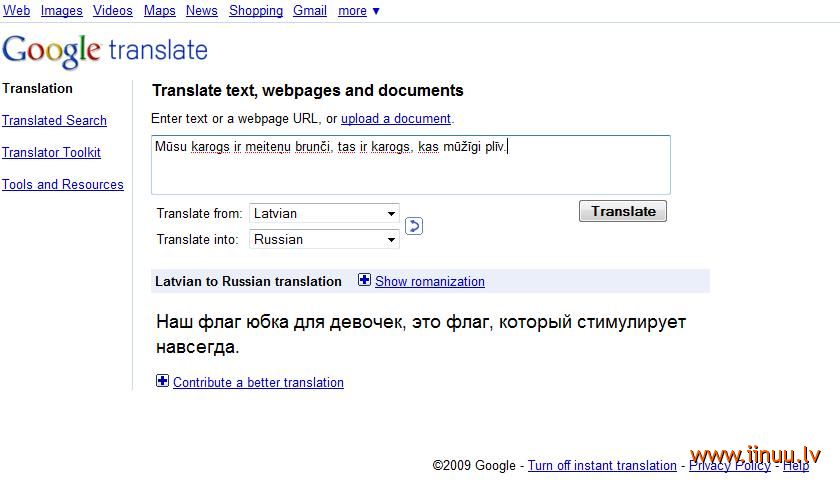Open the Shopping link at top

click(x=256, y=10)
